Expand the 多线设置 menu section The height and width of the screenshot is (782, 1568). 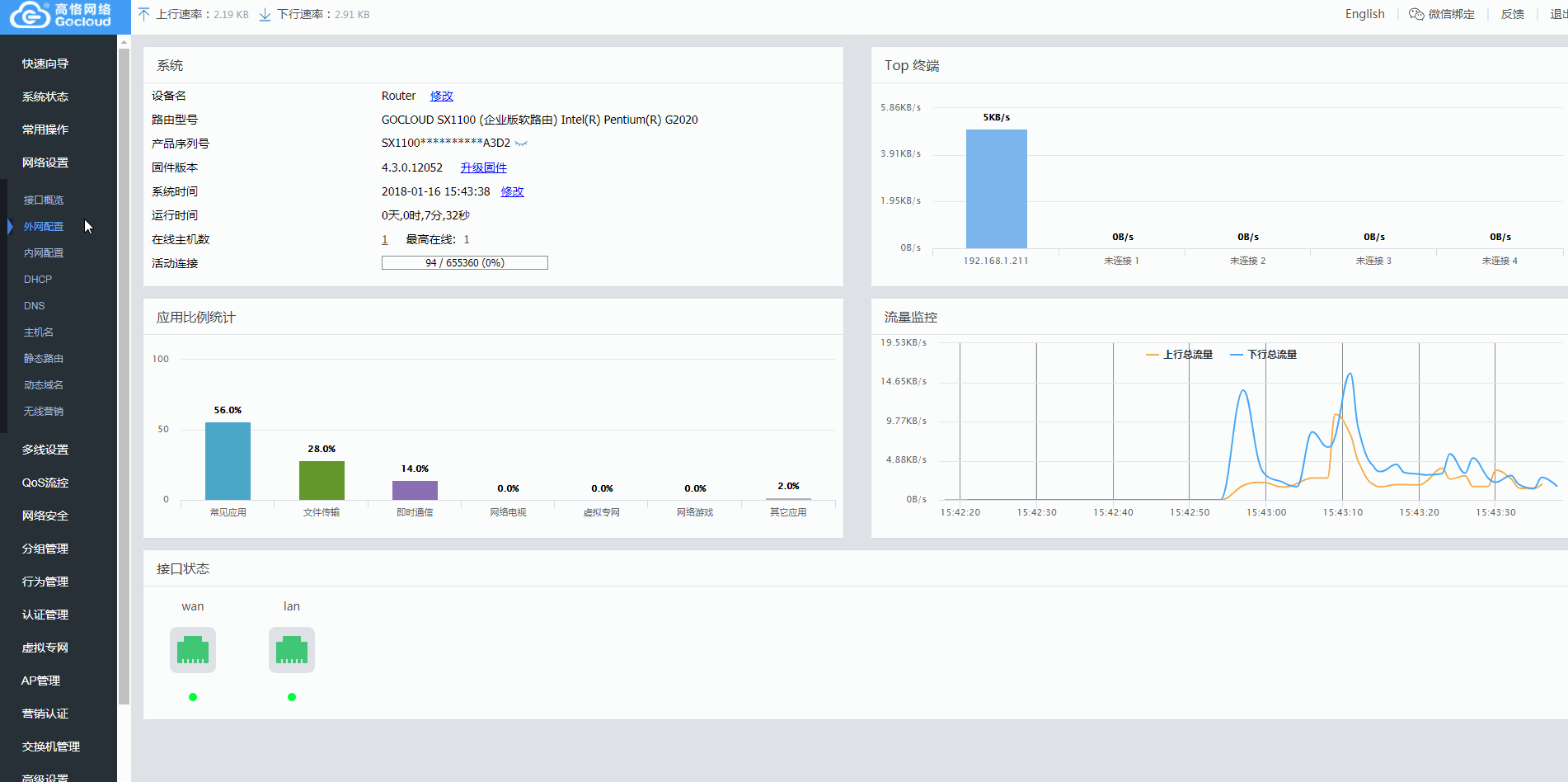(x=45, y=450)
